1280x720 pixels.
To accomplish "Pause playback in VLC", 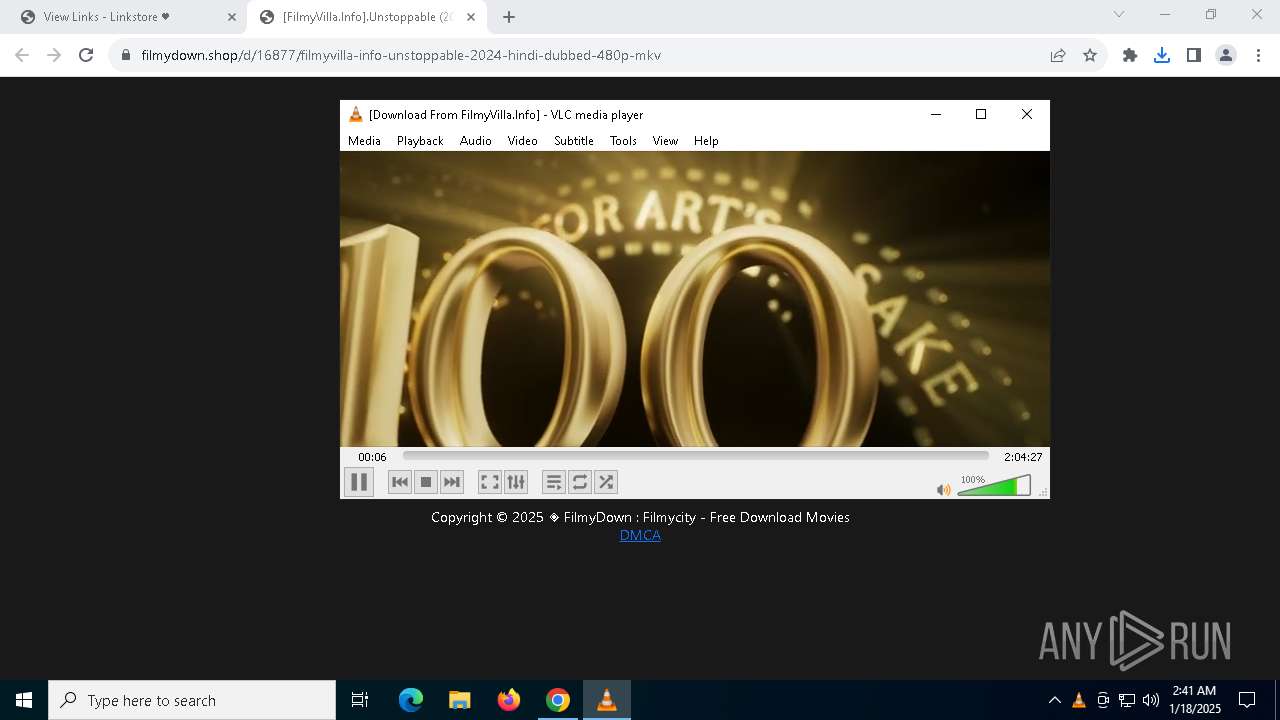I will [x=359, y=482].
